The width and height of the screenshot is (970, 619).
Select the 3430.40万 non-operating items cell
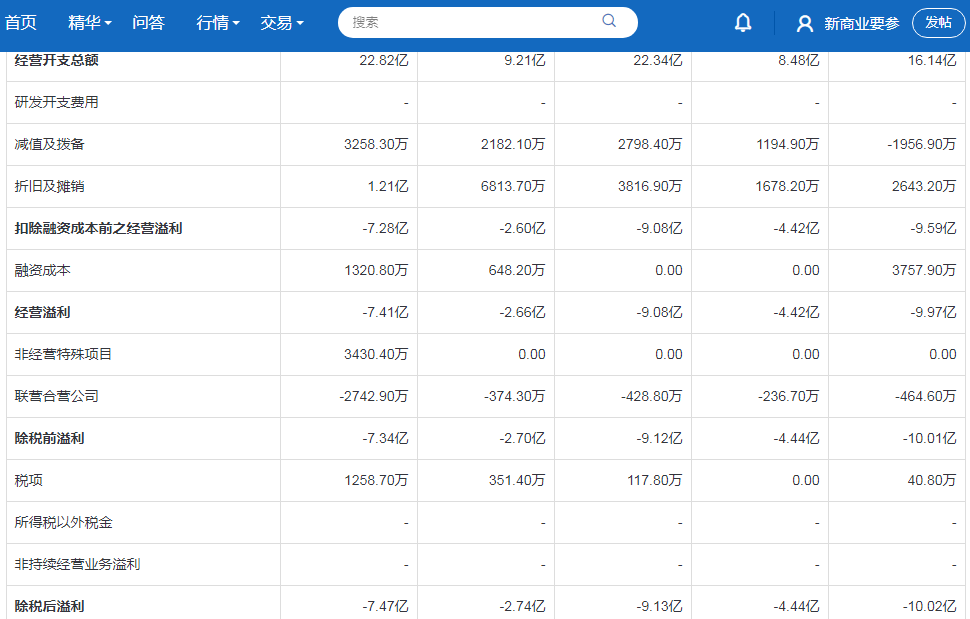[375, 354]
